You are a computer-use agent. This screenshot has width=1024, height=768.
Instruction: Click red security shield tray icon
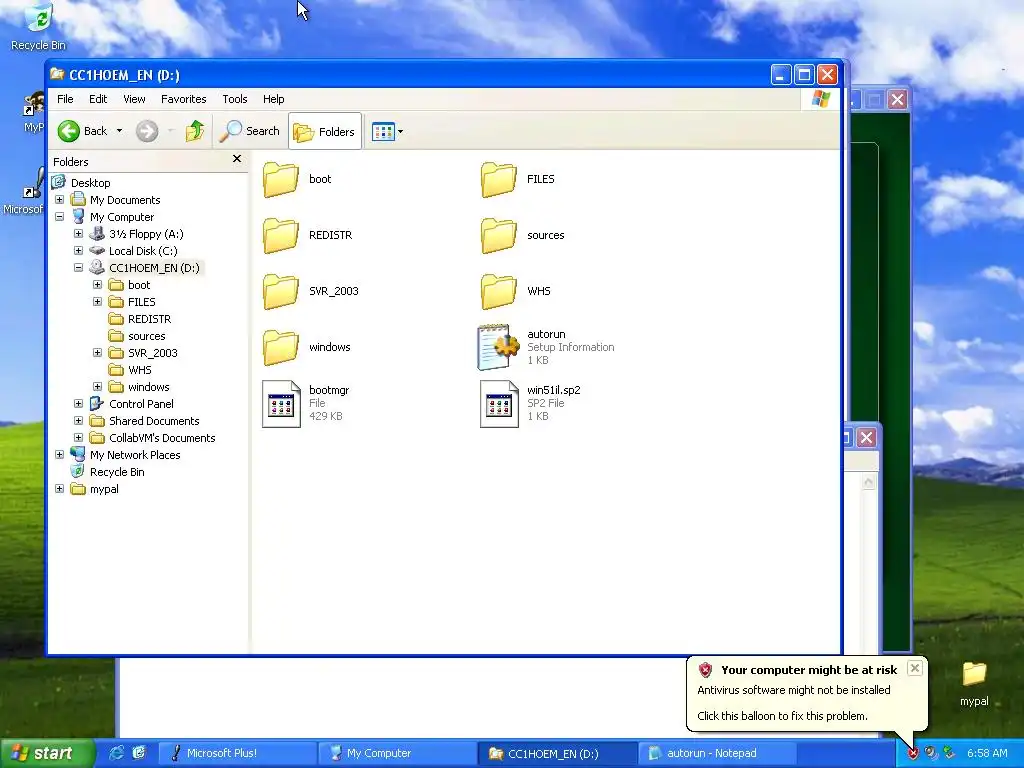[912, 753]
